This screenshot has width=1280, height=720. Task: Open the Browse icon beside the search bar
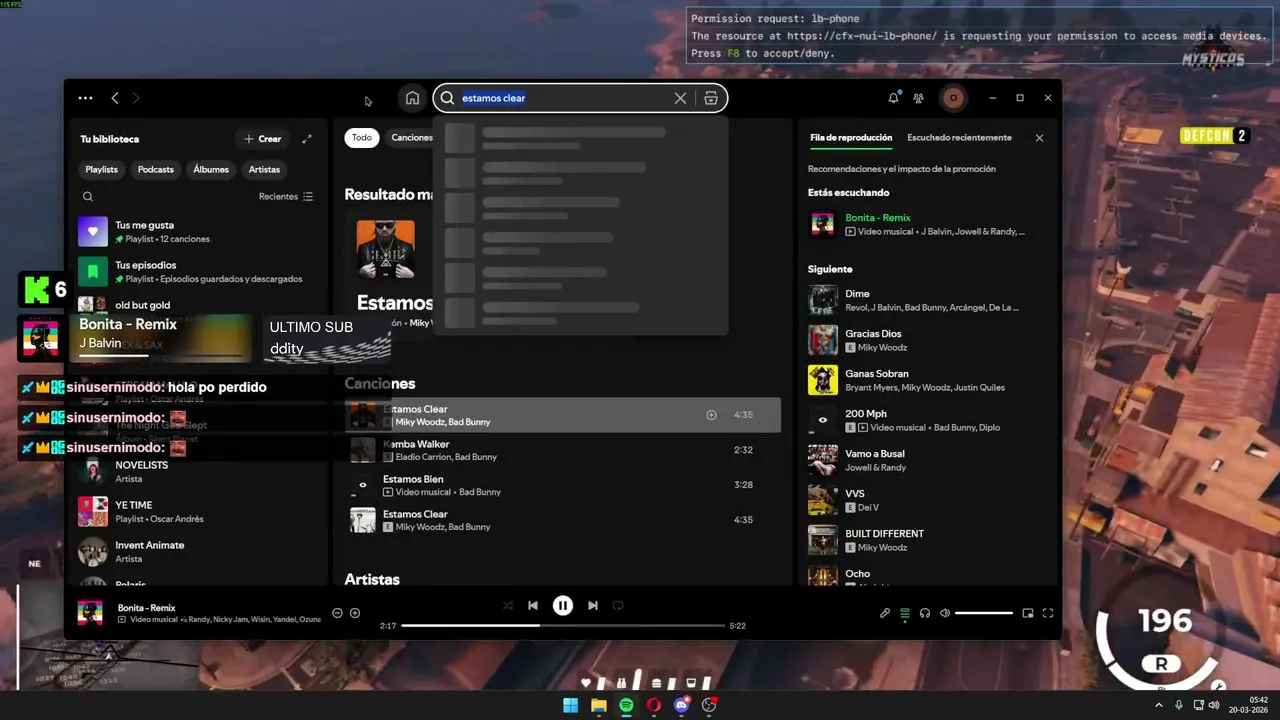(711, 98)
